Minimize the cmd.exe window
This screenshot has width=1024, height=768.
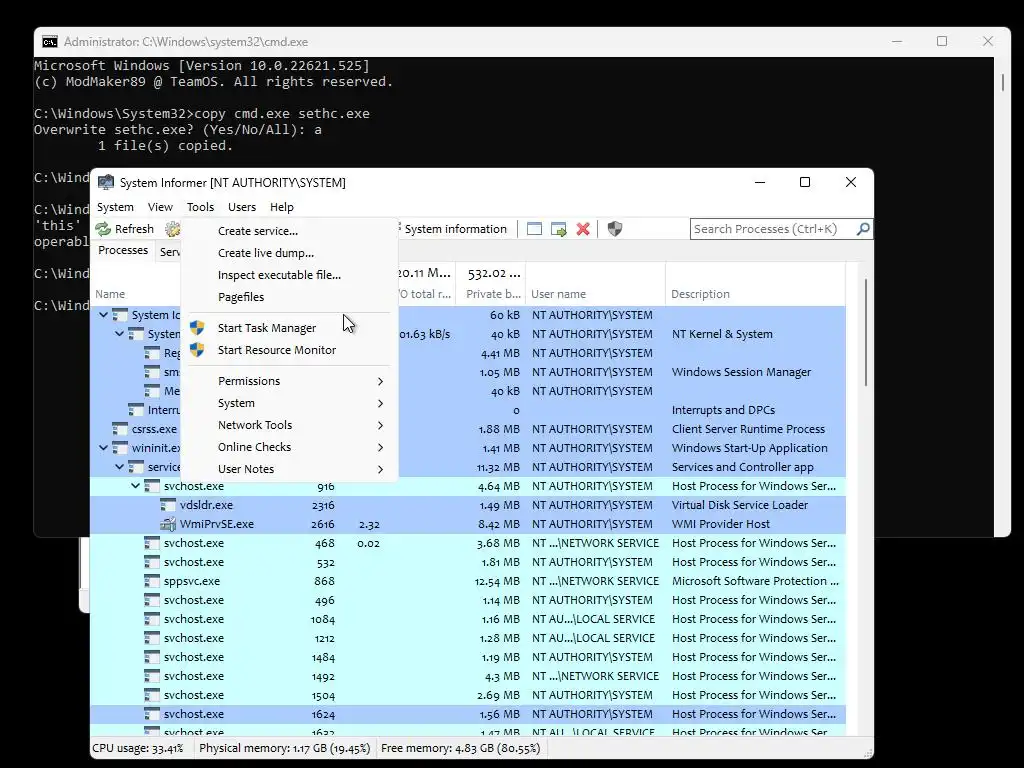[897, 41]
